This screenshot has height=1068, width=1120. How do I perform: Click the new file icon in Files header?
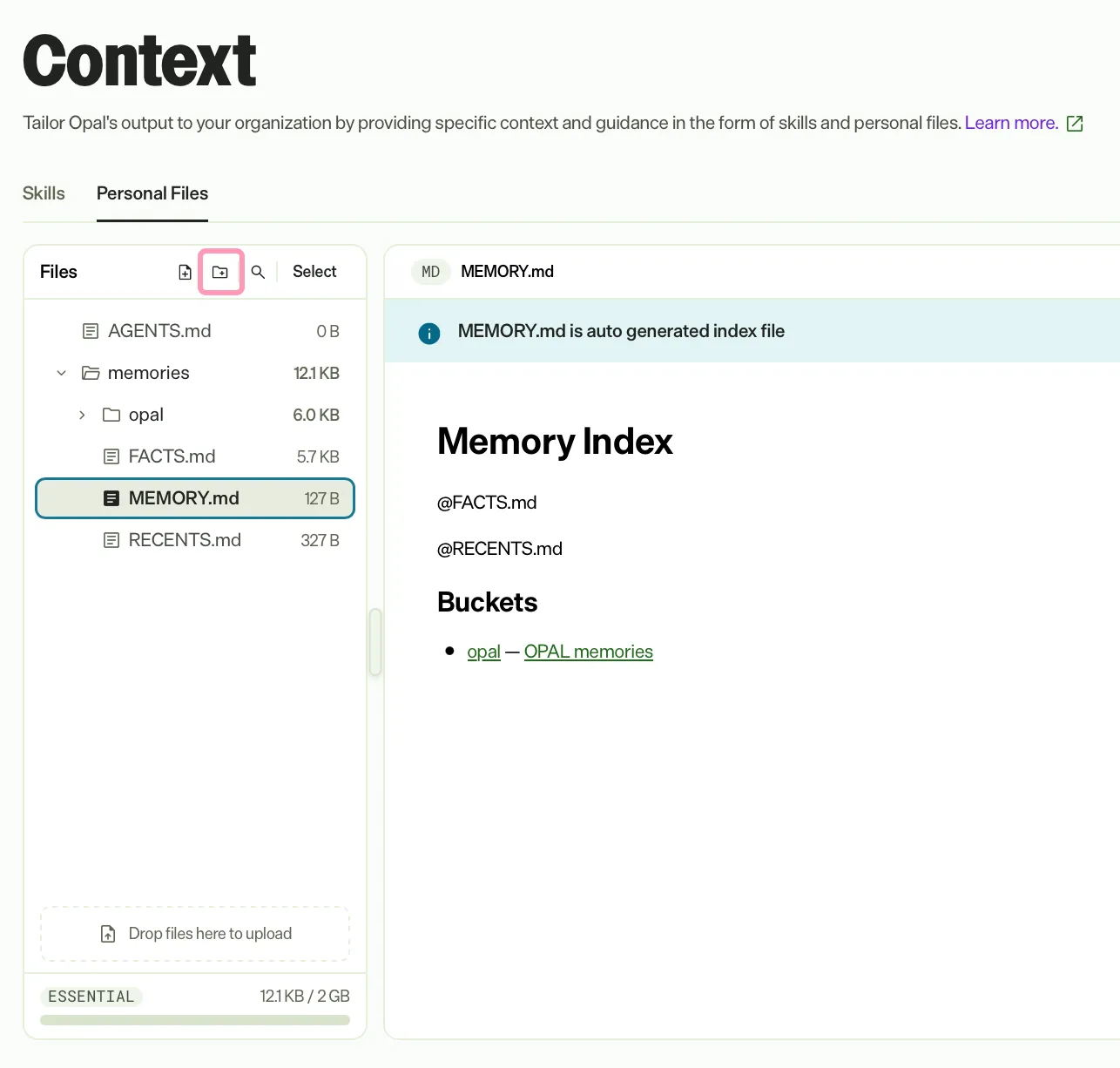tap(185, 272)
